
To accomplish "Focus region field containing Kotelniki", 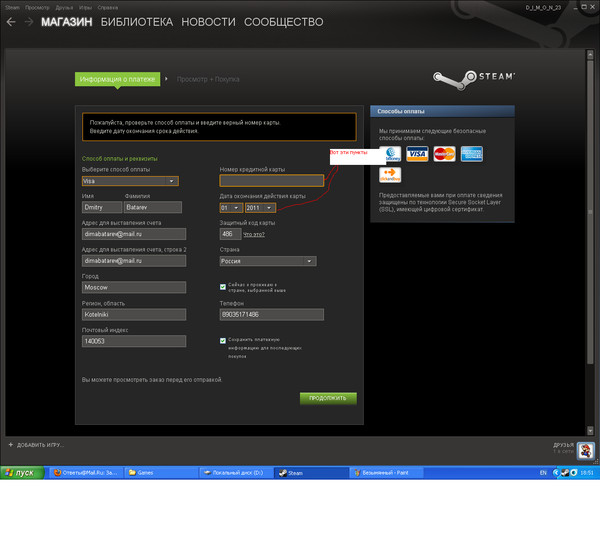I will pos(134,314).
